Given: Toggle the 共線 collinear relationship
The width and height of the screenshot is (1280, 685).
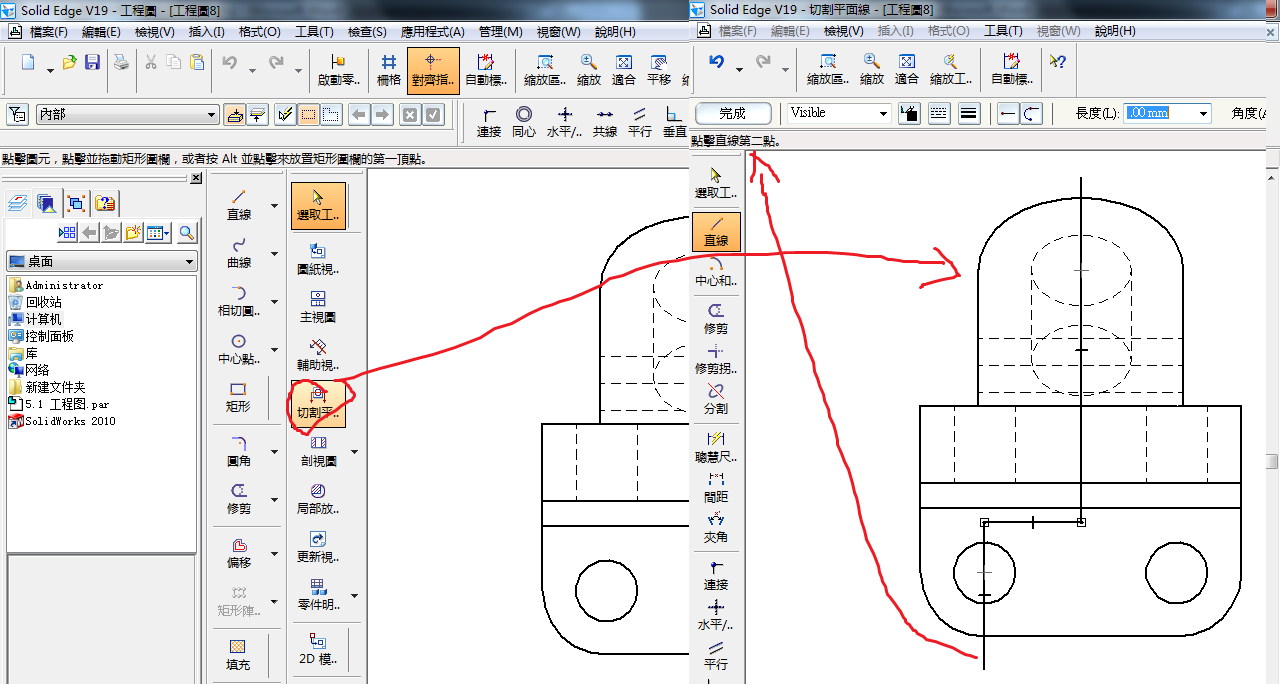Looking at the screenshot, I should click(x=605, y=122).
